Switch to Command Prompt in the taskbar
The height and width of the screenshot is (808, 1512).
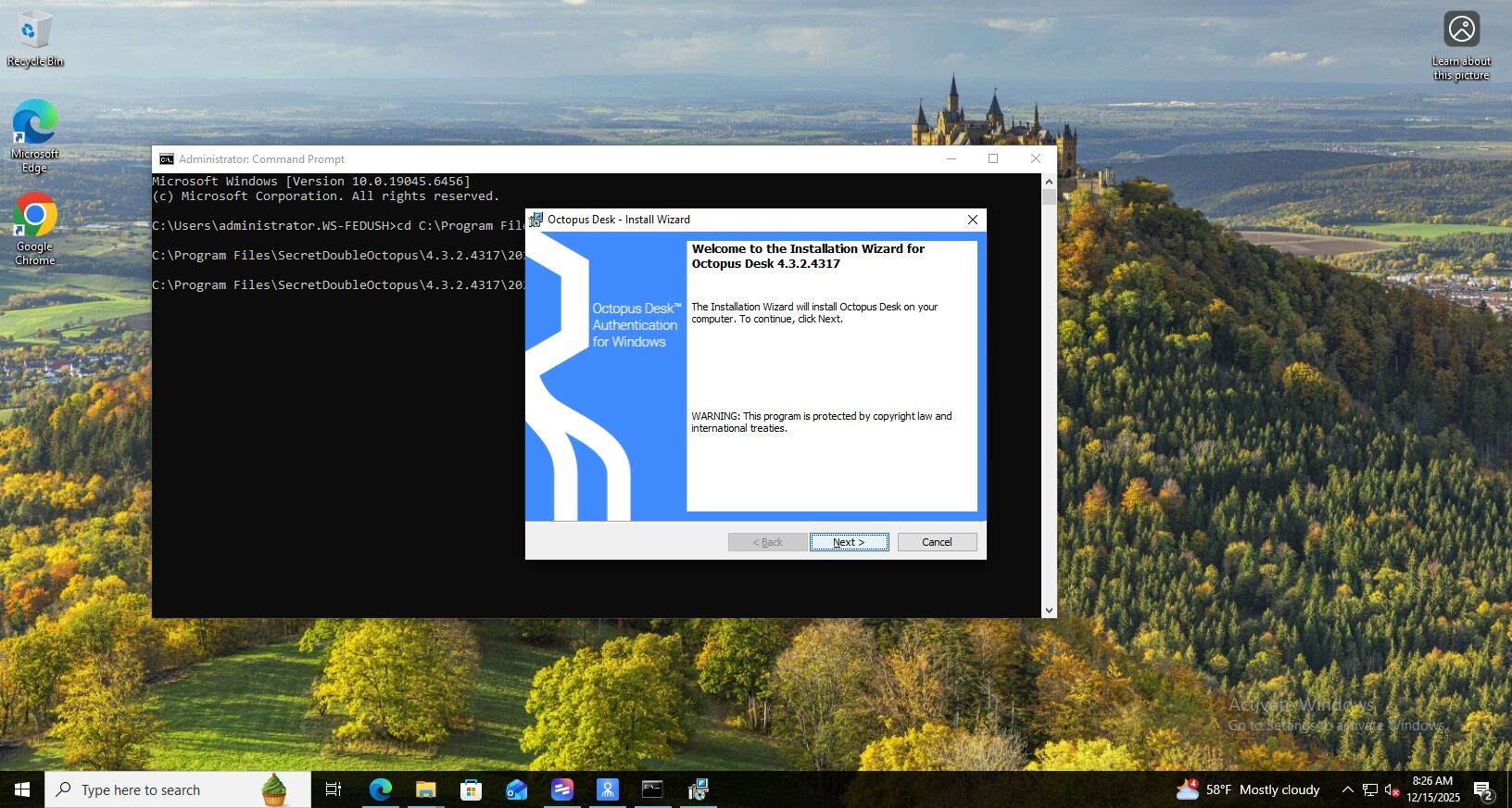pyautogui.click(x=652, y=789)
